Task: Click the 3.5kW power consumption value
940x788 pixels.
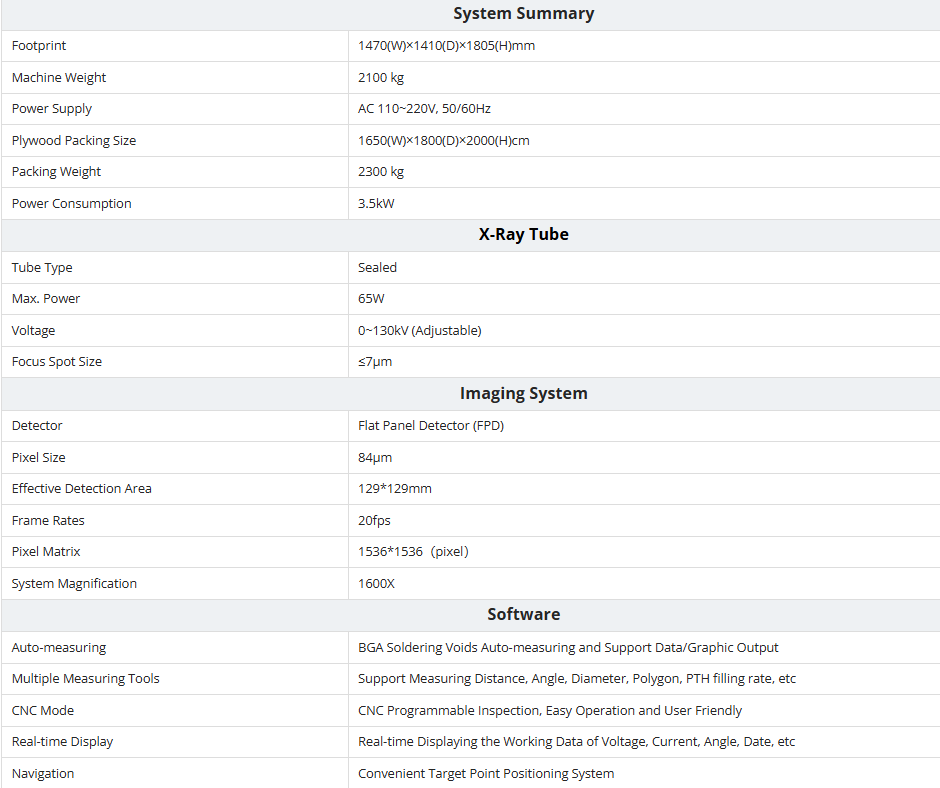Action: [x=376, y=204]
